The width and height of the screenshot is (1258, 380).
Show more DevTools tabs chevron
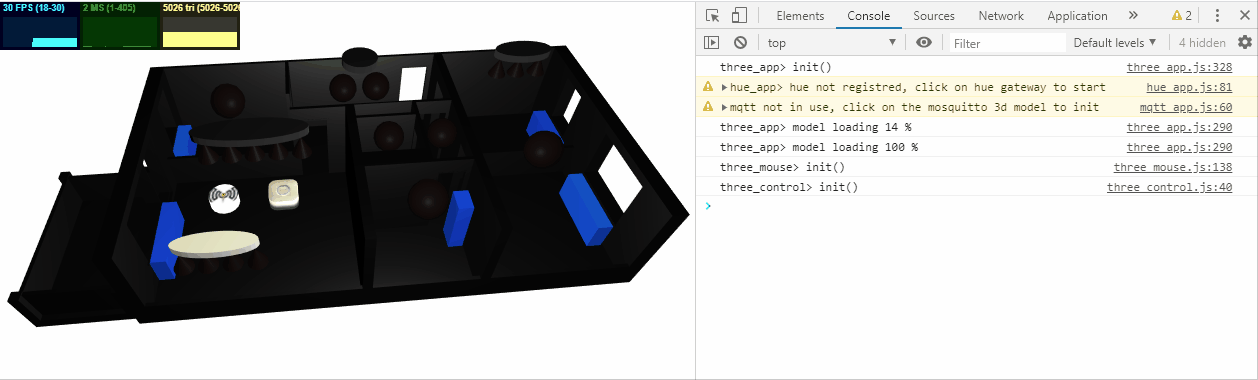tap(1133, 16)
